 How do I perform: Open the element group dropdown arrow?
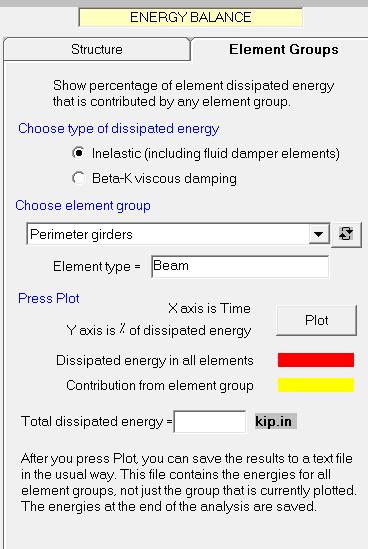pos(318,234)
